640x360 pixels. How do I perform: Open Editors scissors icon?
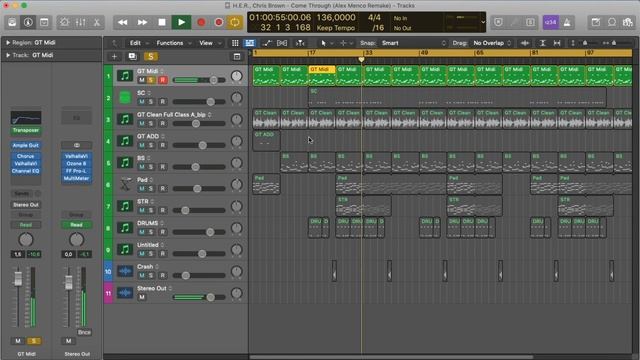tap(97, 22)
